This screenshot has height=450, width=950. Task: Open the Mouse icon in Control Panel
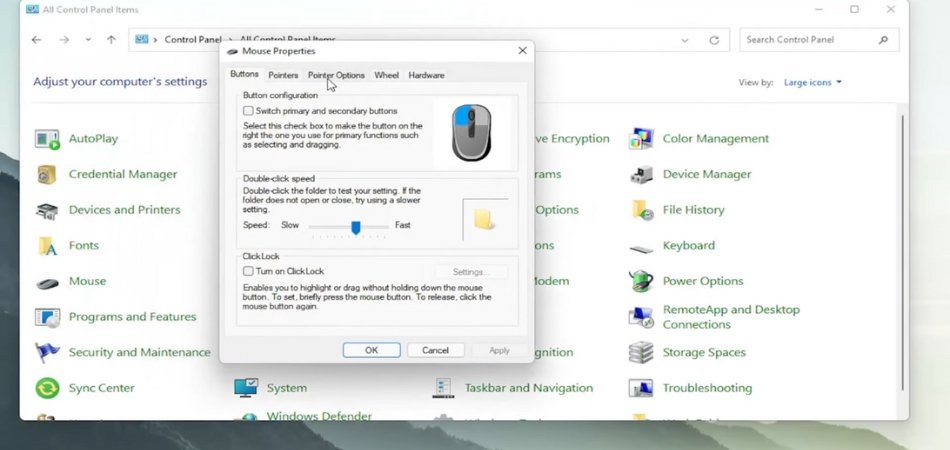pyautogui.click(x=47, y=282)
